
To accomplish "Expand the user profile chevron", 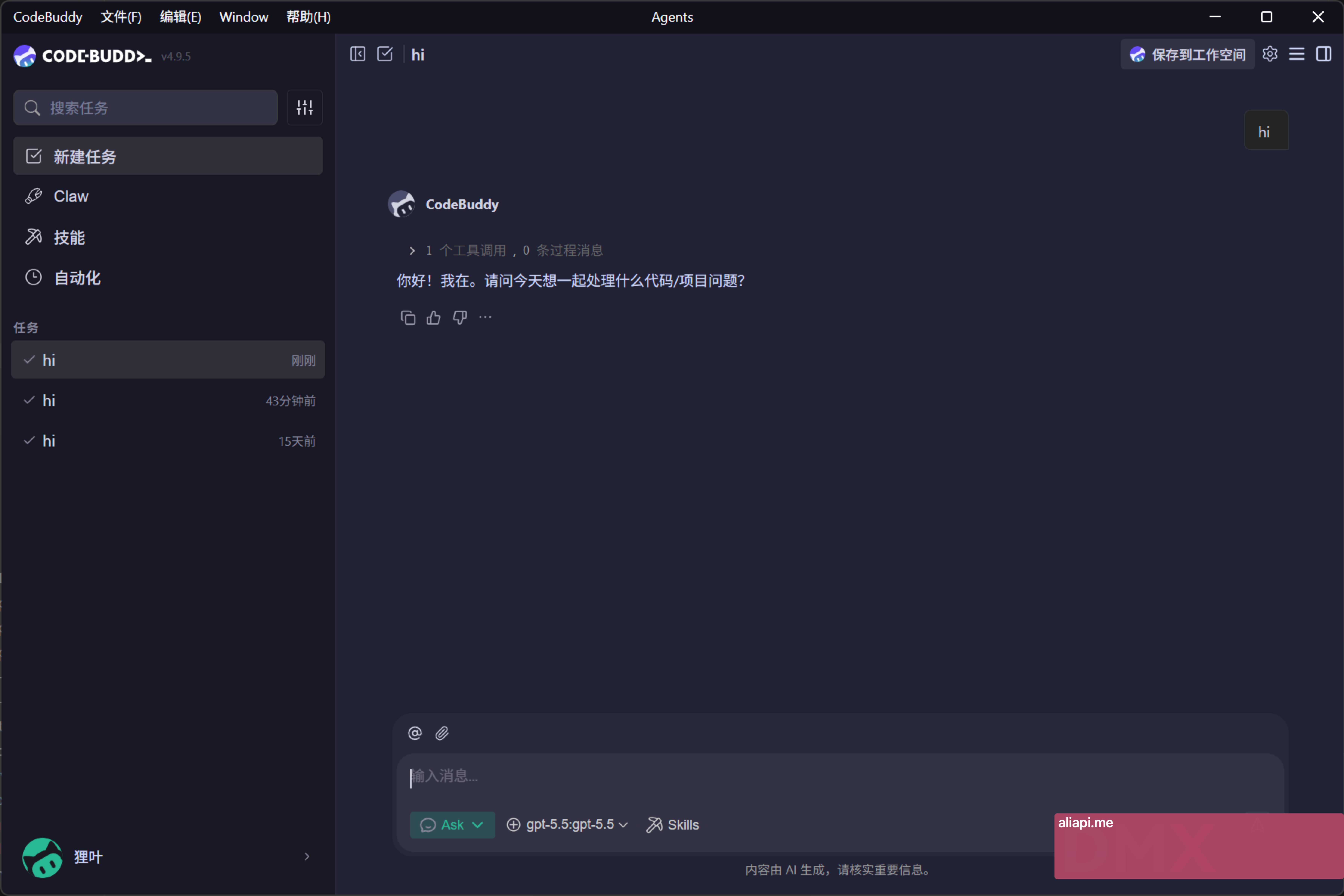I will click(x=307, y=857).
